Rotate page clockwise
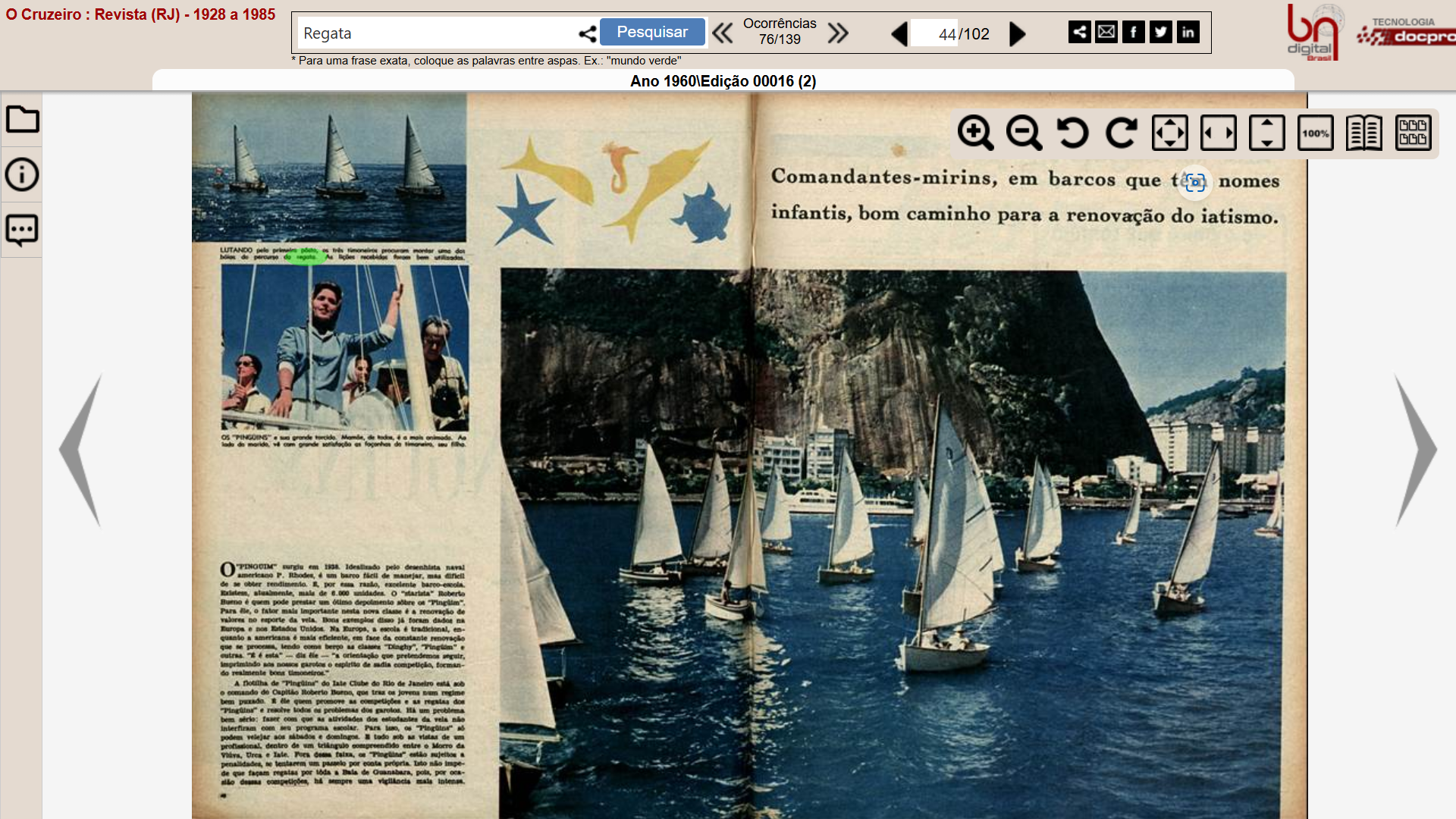The image size is (1456, 819). click(1121, 133)
